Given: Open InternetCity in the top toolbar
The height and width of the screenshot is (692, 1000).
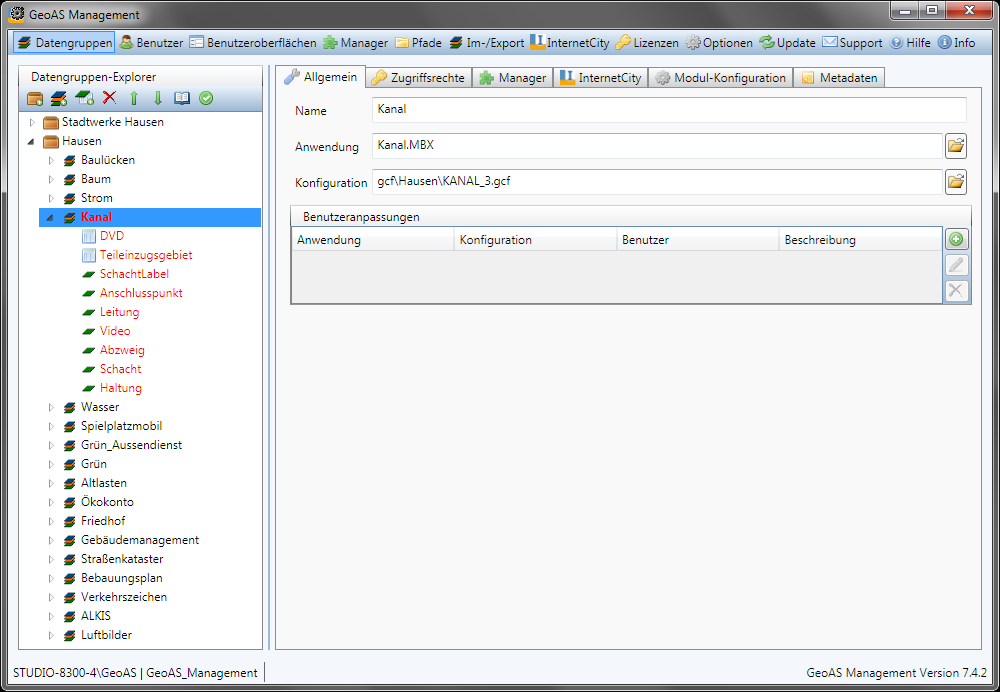Looking at the screenshot, I should 570,43.
